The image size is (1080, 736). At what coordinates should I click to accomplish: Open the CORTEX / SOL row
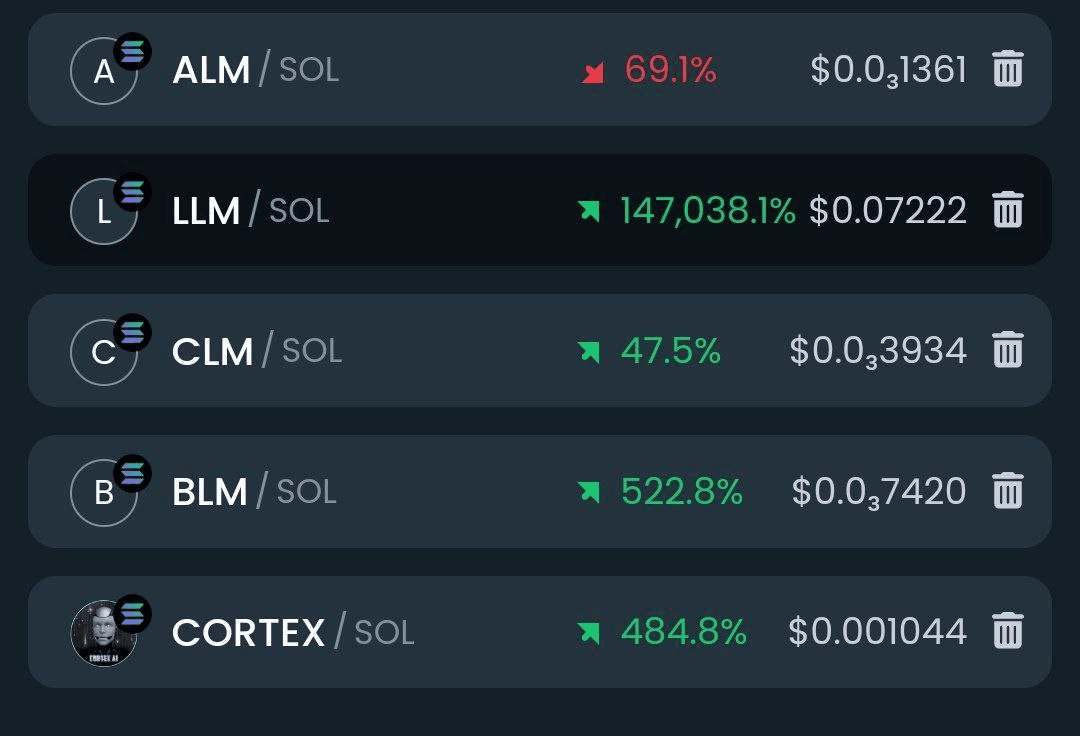539,632
